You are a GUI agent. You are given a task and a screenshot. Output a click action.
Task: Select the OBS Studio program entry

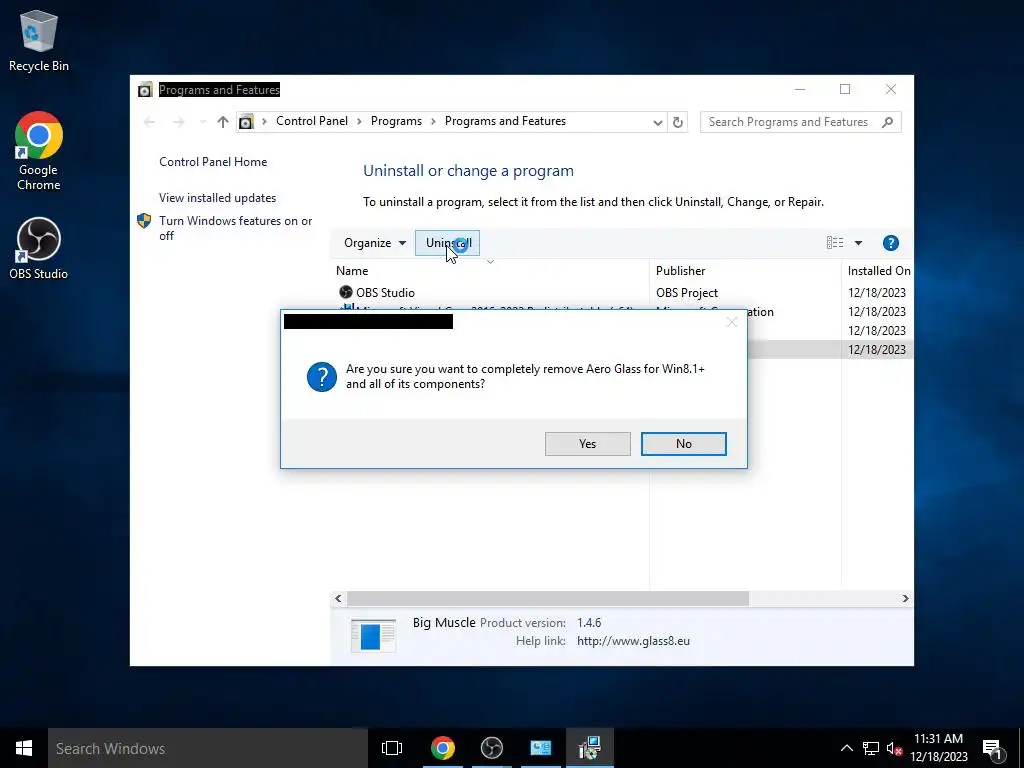tap(385, 293)
